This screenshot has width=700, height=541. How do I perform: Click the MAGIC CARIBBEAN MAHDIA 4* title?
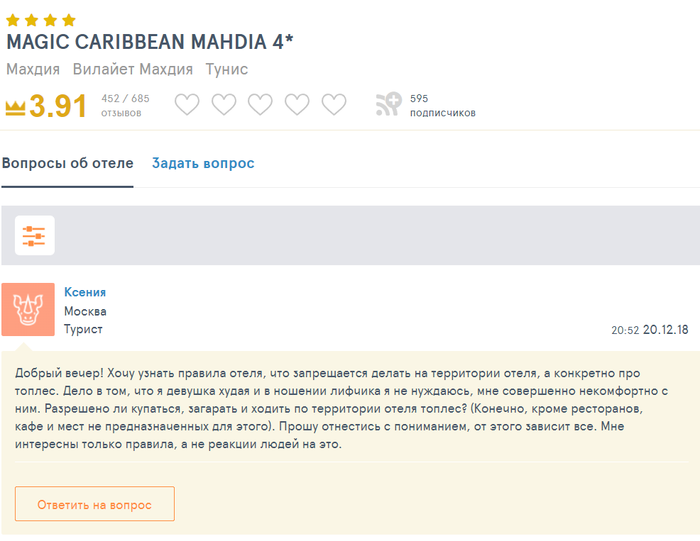150,42
